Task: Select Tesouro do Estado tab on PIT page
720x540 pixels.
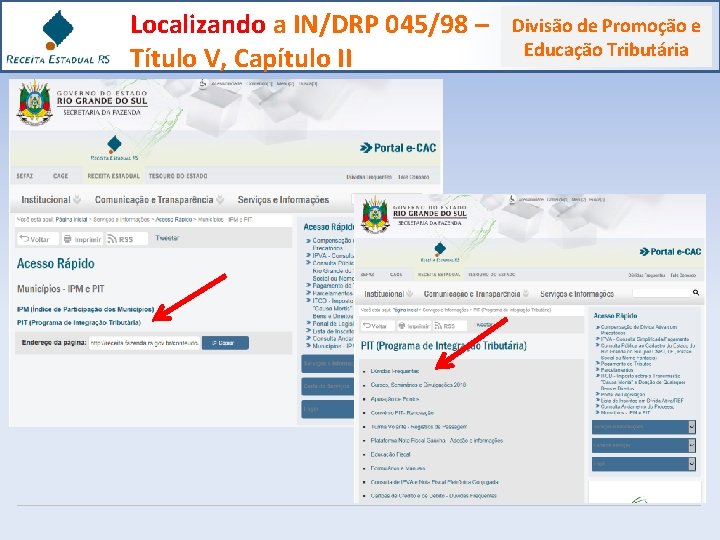Action: click(x=491, y=275)
